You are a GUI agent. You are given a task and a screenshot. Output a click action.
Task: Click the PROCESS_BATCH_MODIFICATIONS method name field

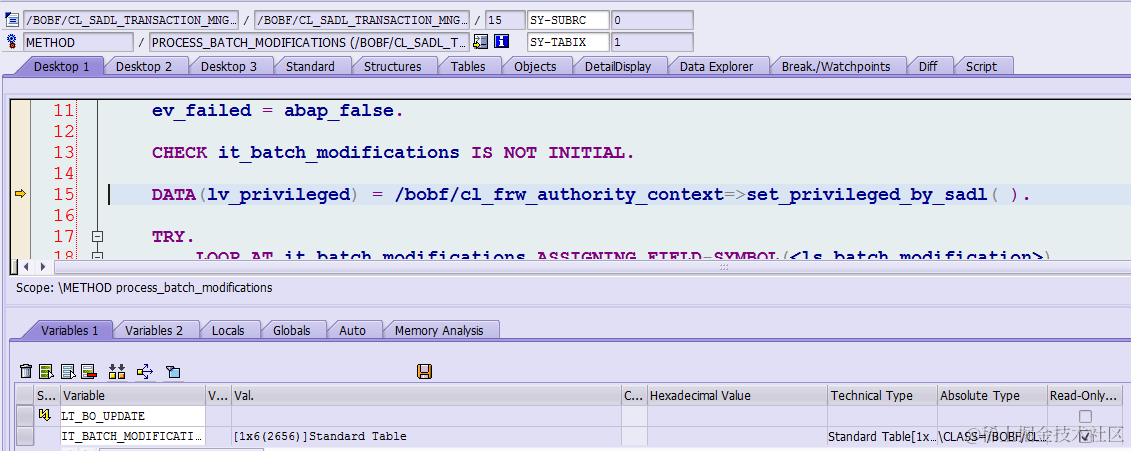(309, 42)
